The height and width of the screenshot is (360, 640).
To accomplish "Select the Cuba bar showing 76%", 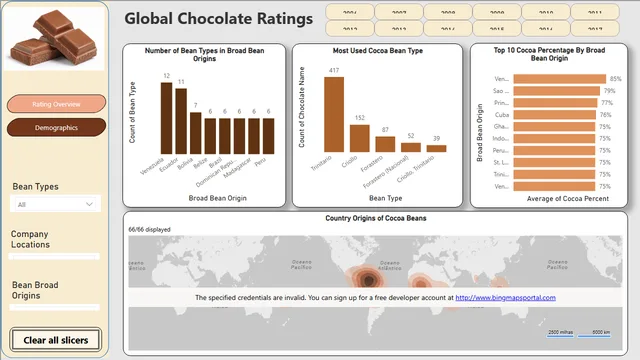I will 555,115.
